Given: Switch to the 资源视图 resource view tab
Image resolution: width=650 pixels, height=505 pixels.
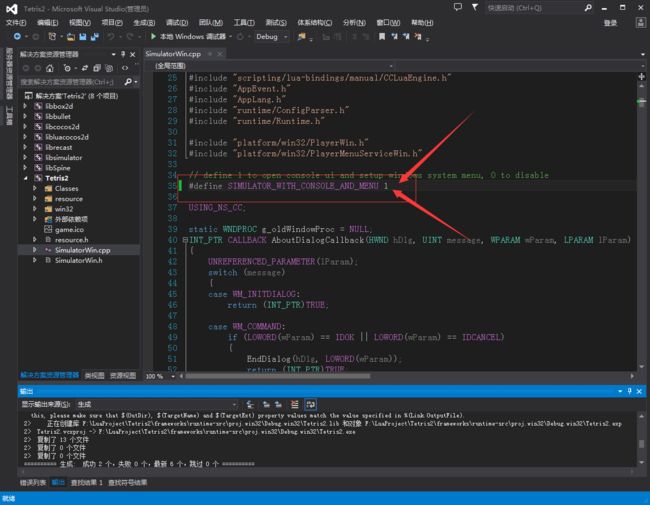Looking at the screenshot, I should pyautogui.click(x=123, y=375).
